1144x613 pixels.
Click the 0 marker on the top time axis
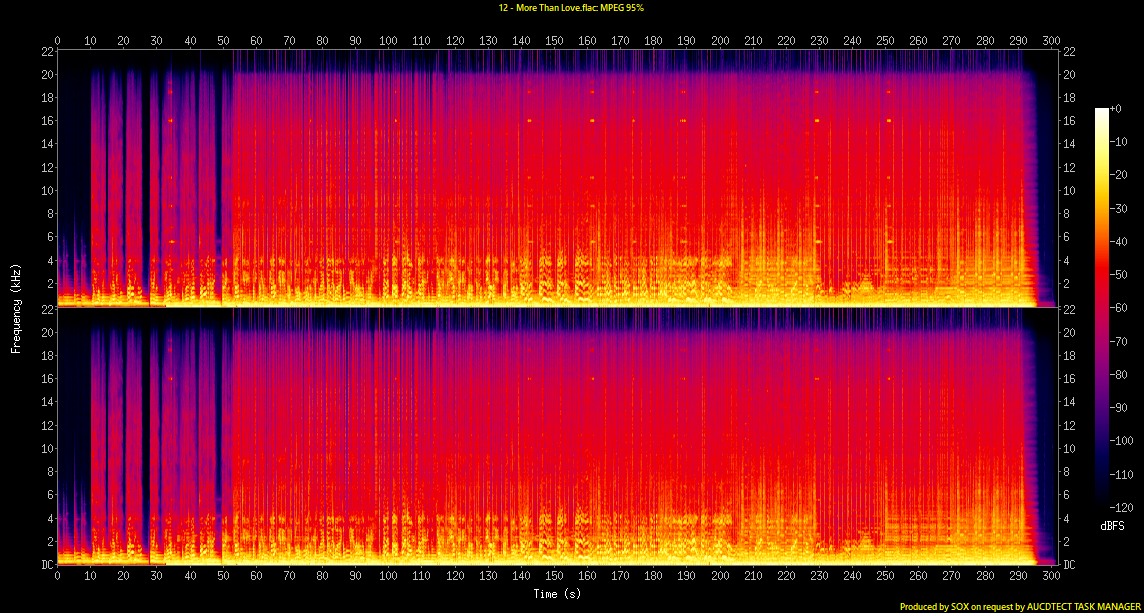click(57, 41)
